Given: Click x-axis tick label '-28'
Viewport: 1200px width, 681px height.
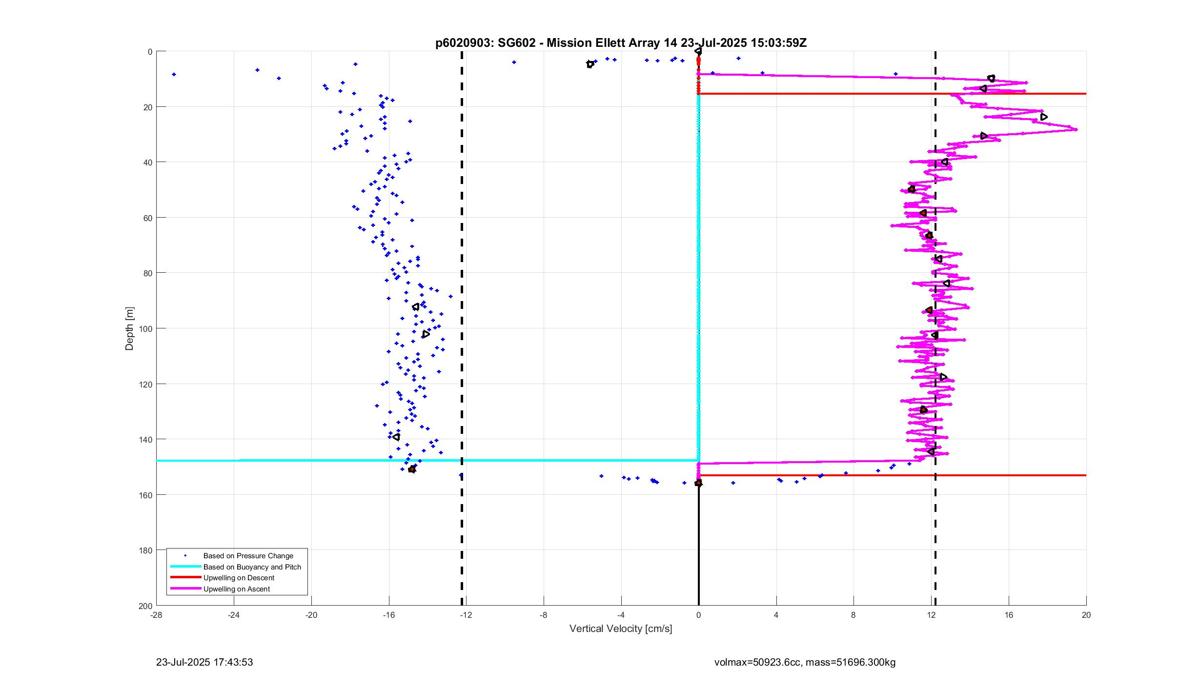Looking at the screenshot, I should (156, 616).
